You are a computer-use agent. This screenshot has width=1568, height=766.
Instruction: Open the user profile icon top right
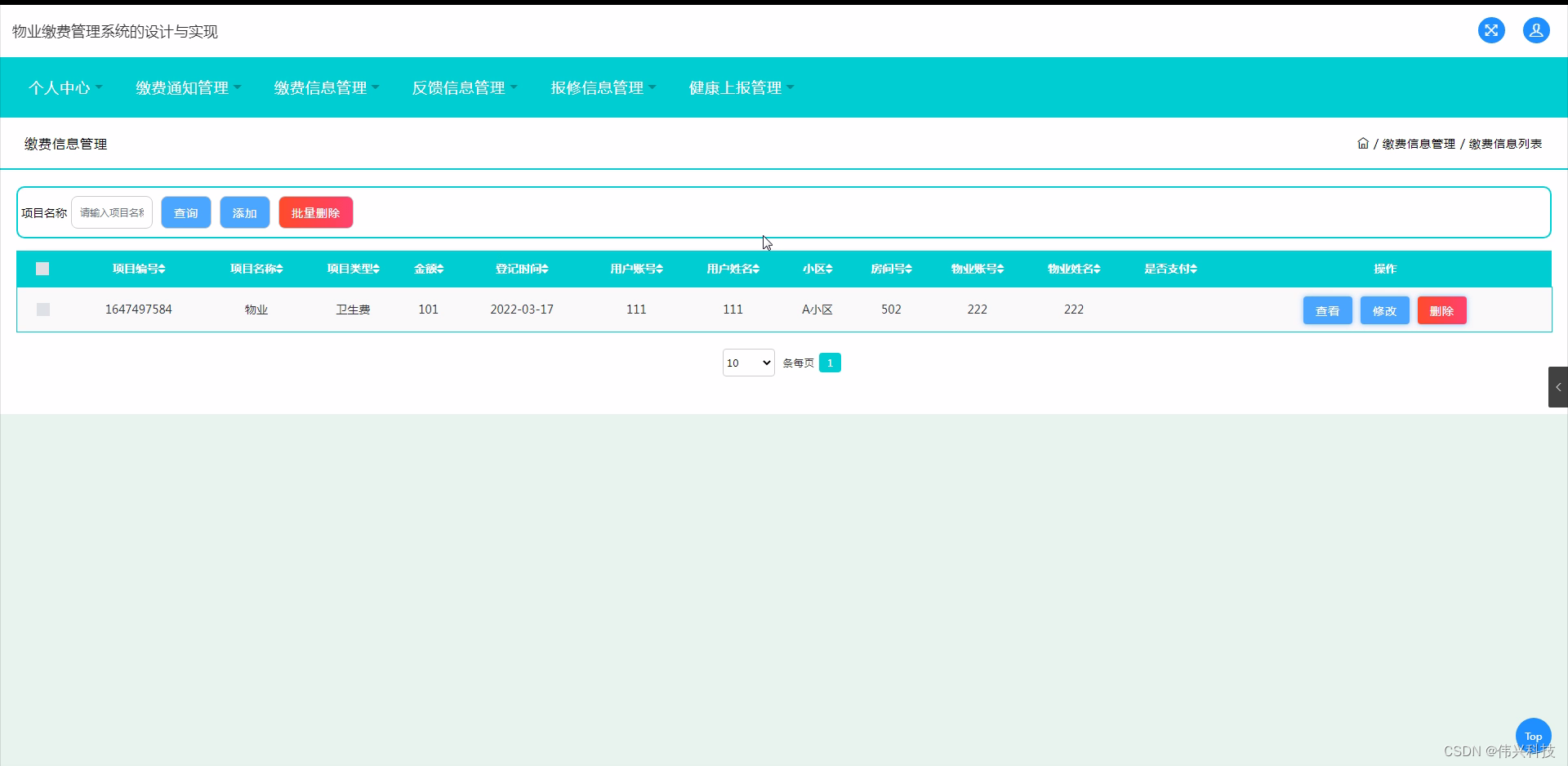(1536, 30)
